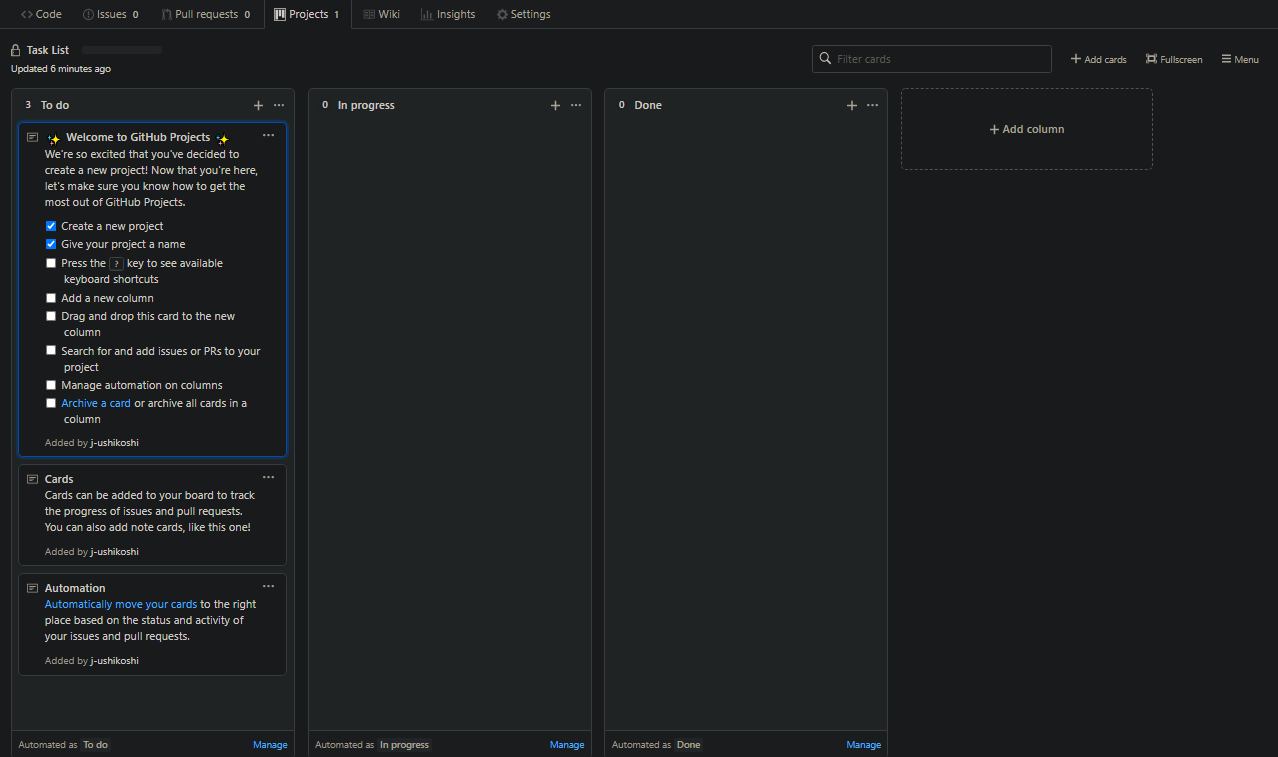Click the Updated 6 minutes ago text
The image size is (1278, 757).
pyautogui.click(x=61, y=69)
